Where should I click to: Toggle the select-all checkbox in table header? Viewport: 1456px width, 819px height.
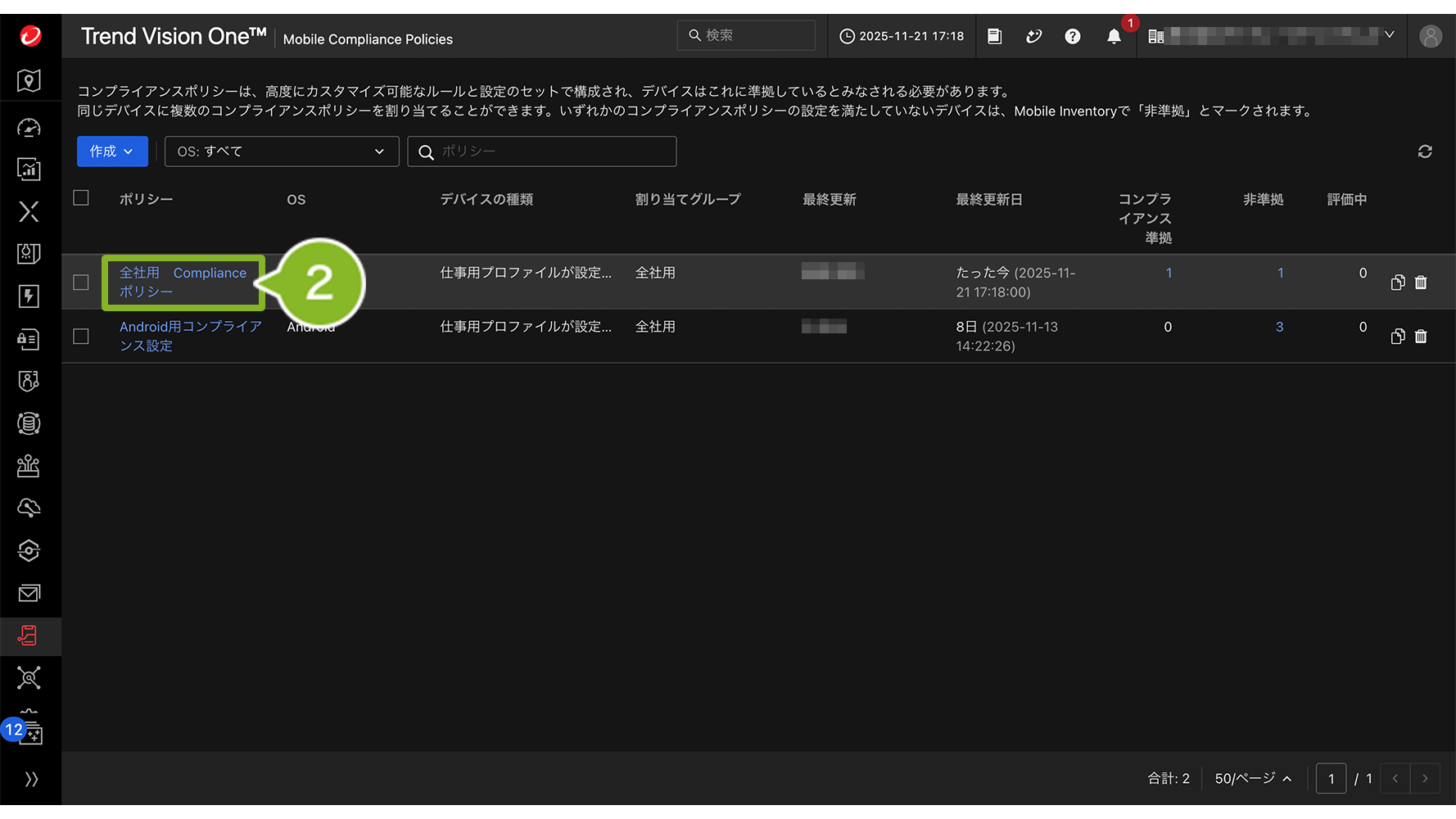pos(81,198)
